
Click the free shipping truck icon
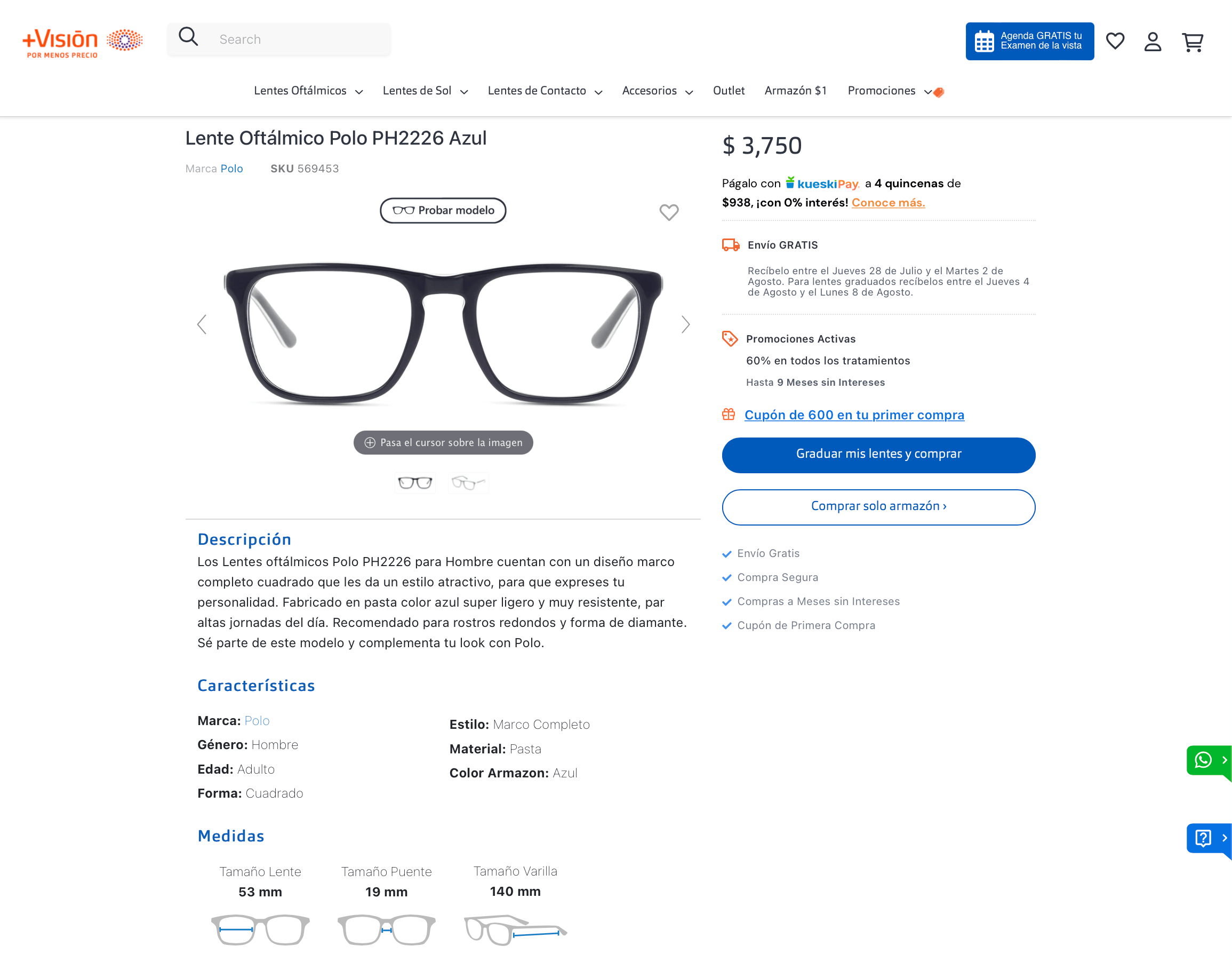click(731, 244)
